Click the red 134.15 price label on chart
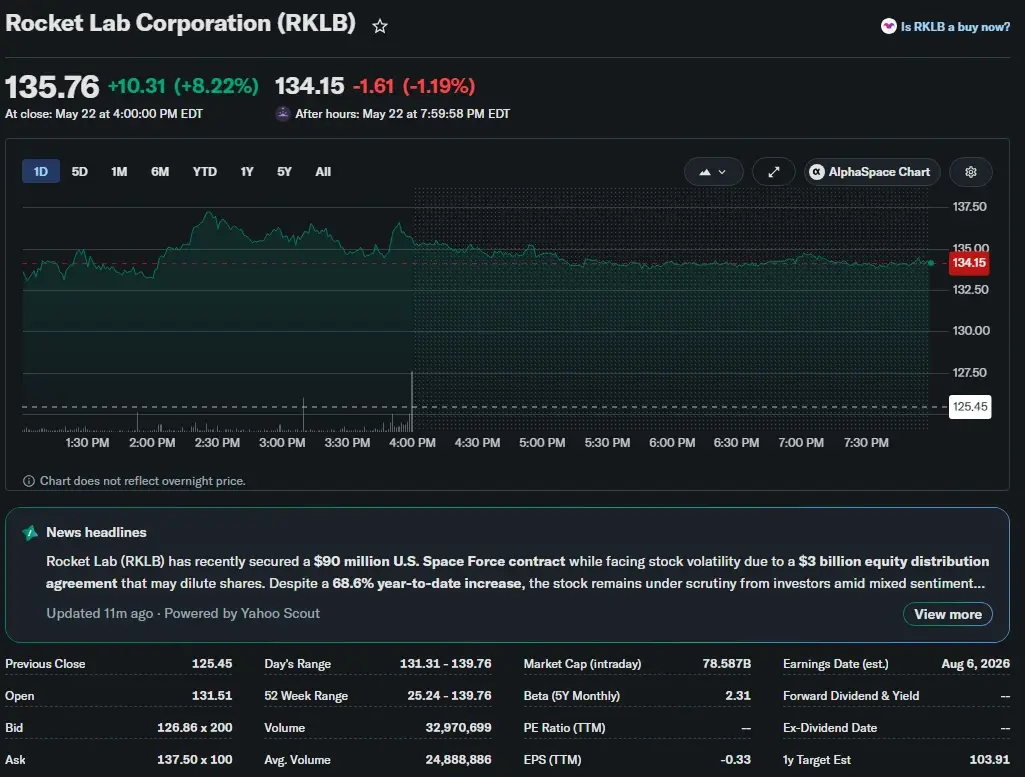Image resolution: width=1025 pixels, height=777 pixels. tap(968, 263)
